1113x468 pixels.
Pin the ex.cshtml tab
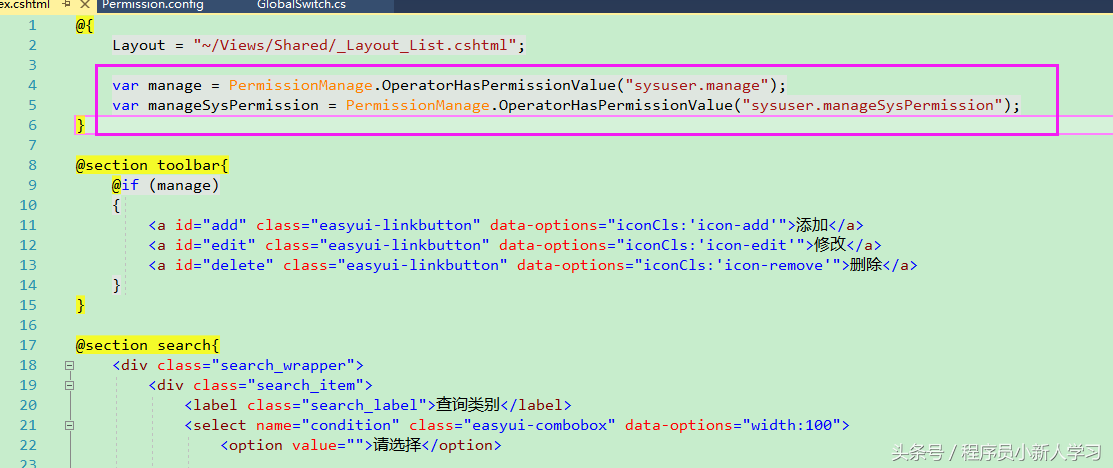point(67,5)
